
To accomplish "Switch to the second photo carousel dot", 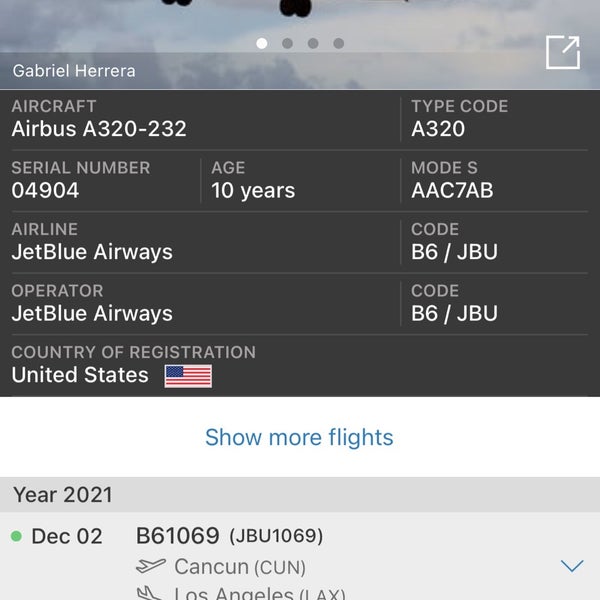I will pos(288,43).
